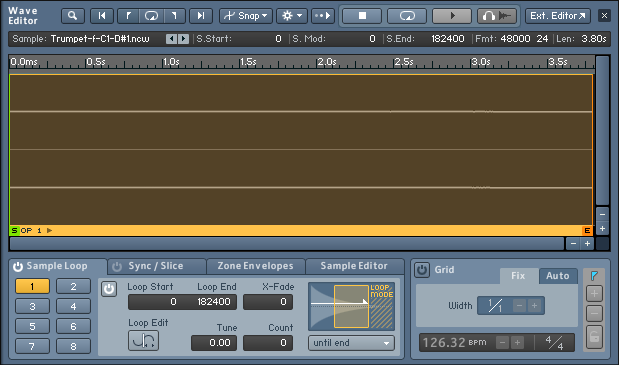The image size is (619, 365).
Task: Start playback with the play button
Action: coord(452,16)
